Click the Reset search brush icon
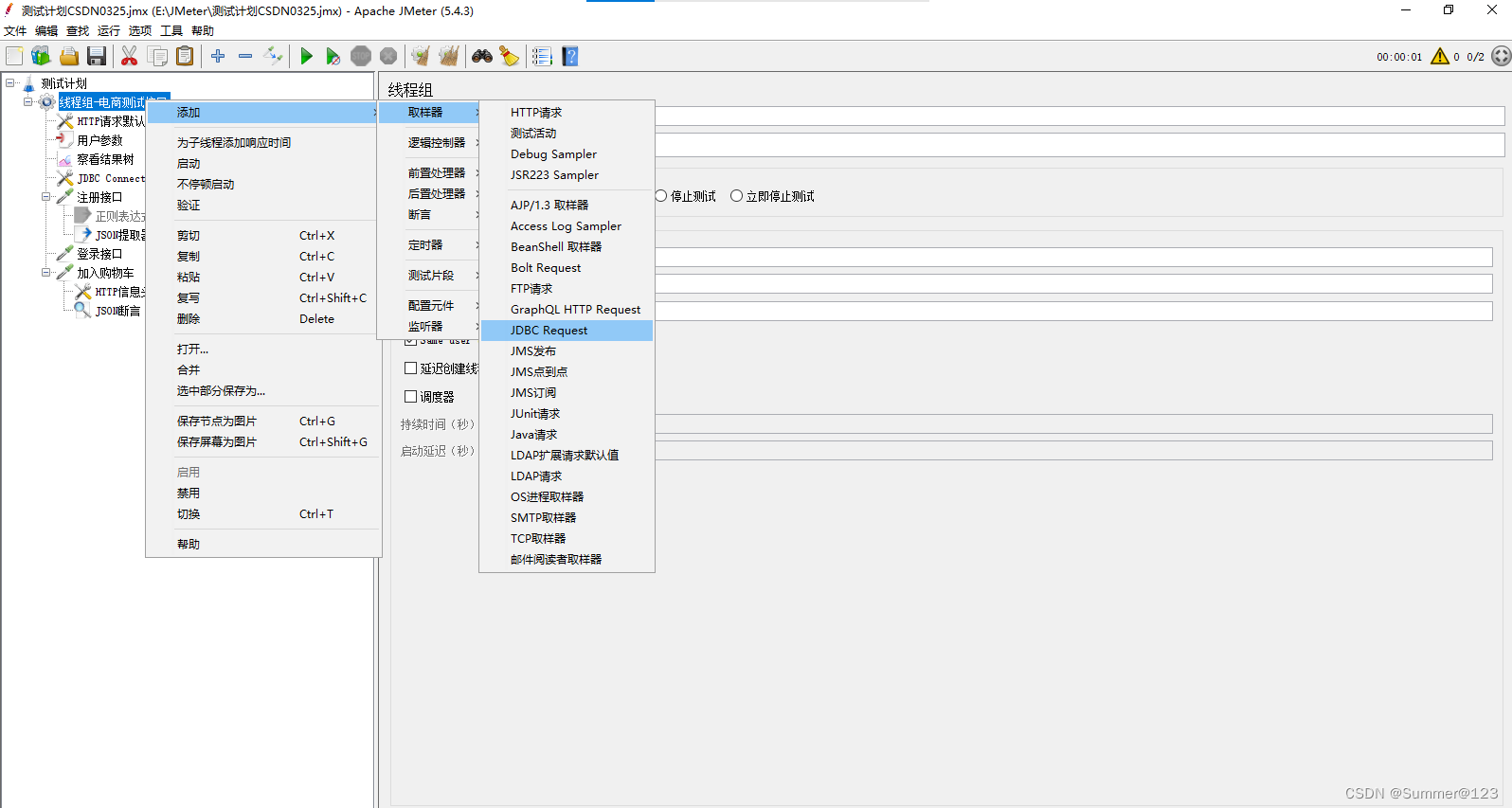This screenshot has width=1512, height=808. coord(510,56)
